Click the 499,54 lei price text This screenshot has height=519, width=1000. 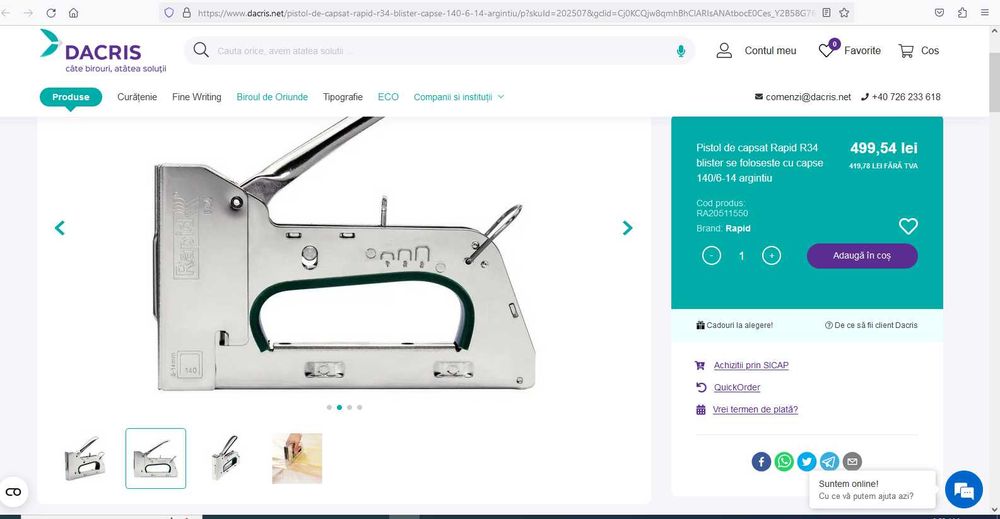point(883,148)
